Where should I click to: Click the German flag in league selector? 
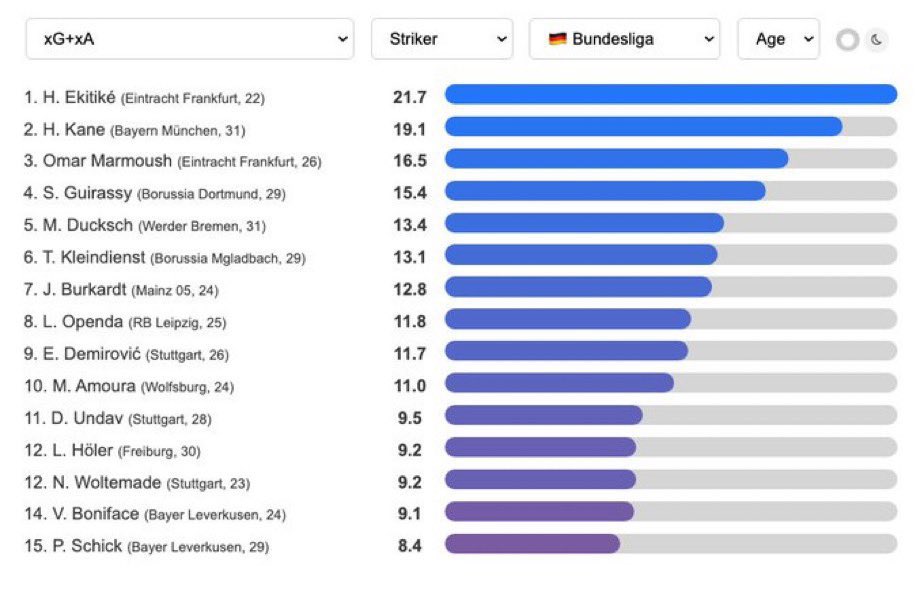click(x=557, y=39)
